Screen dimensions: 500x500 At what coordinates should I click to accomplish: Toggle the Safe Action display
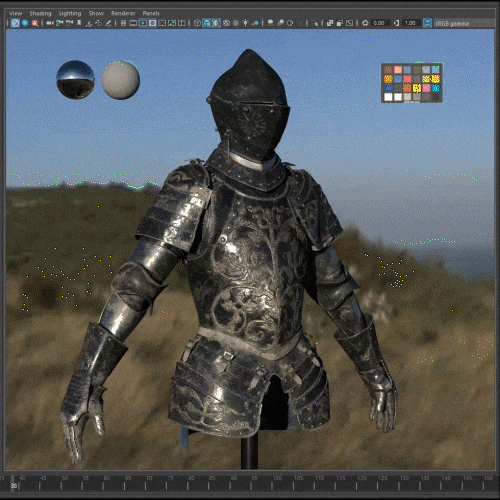pos(172,23)
